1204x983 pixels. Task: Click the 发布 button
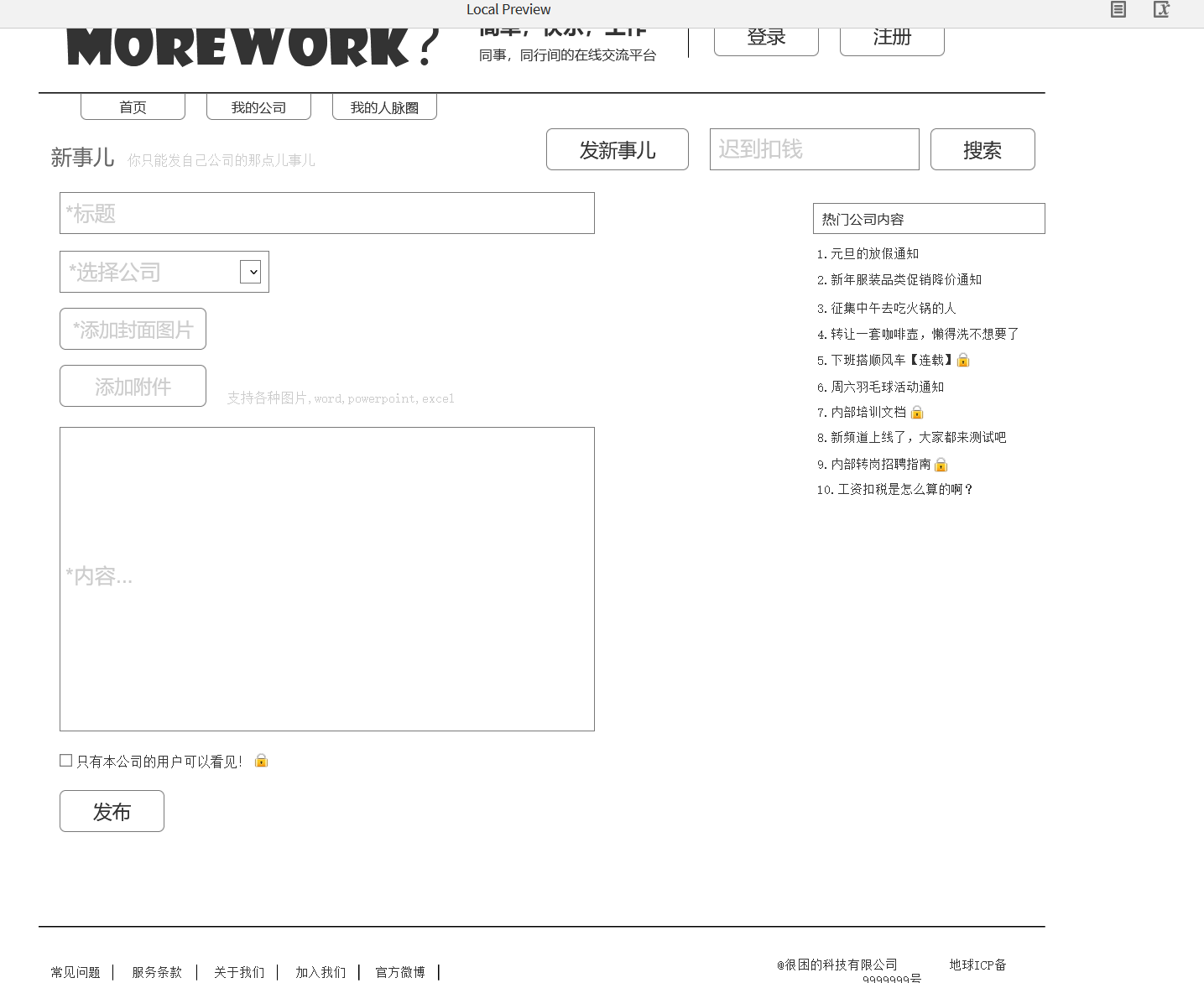(x=112, y=811)
